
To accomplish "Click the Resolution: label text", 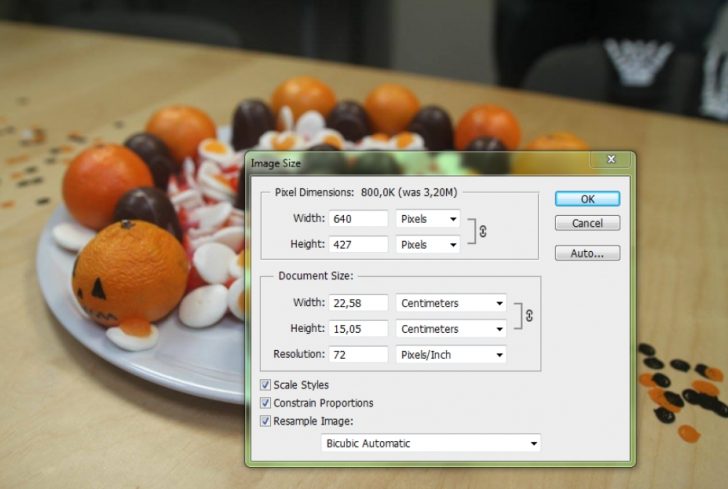I will coord(299,354).
